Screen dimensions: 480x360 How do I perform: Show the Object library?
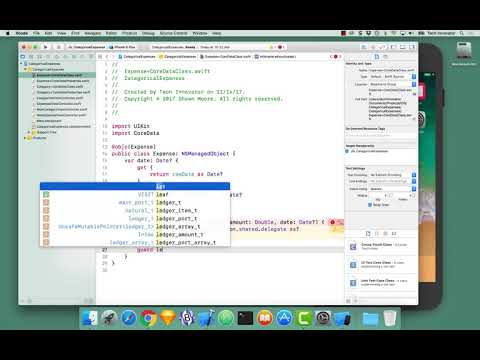coord(385,234)
